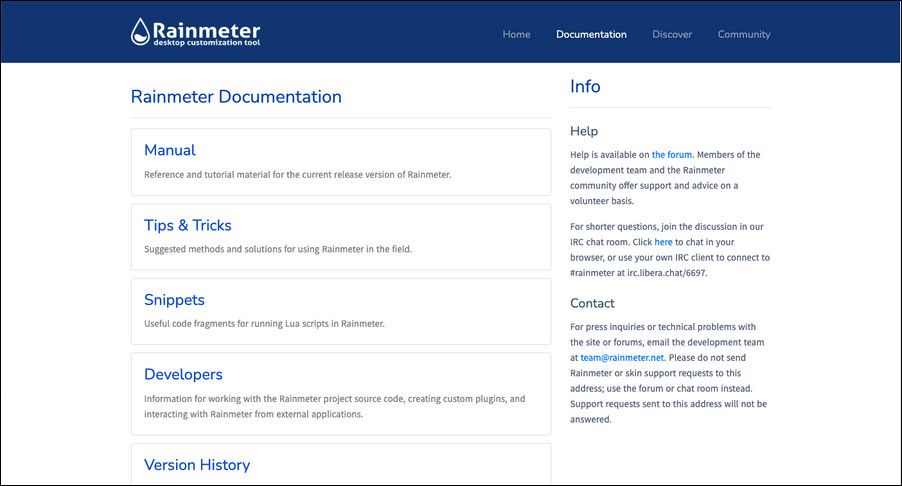Click the 'Reference and tutorial material' description
Screen dimensions: 902x486
coord(297,175)
